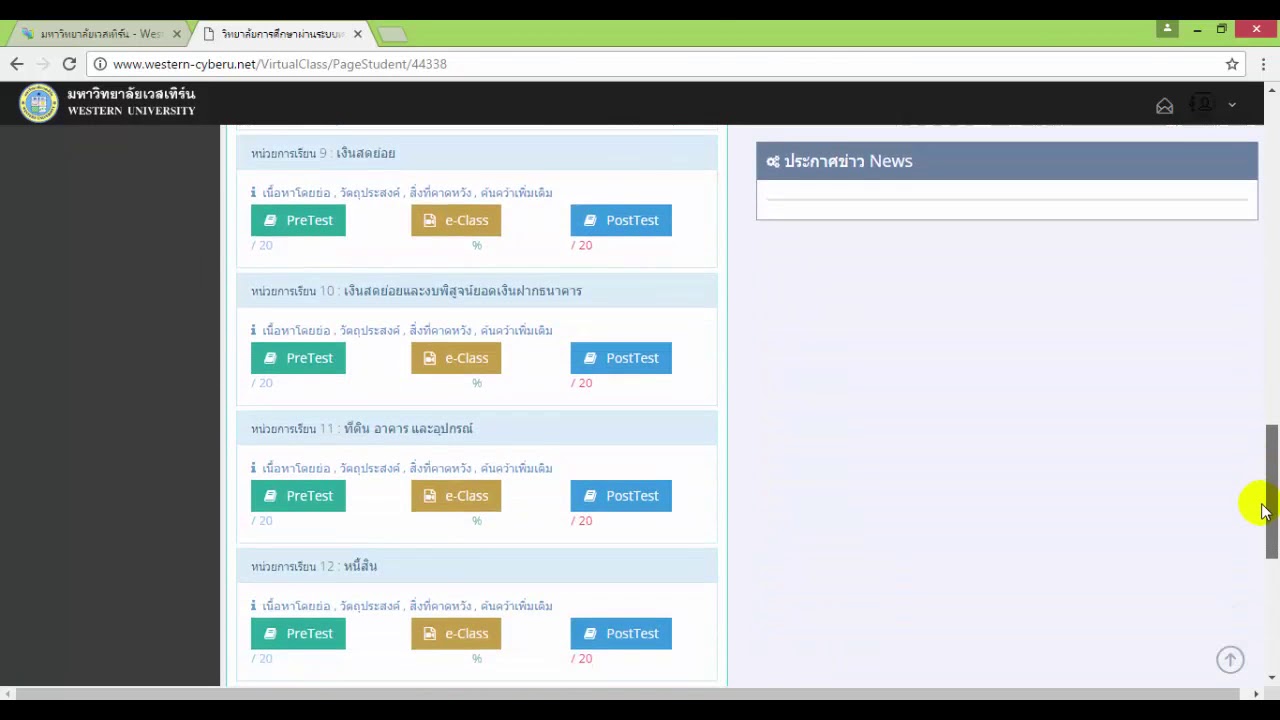Viewport: 1280px width, 720px height.
Task: Click the address bar URL
Action: pos(280,64)
